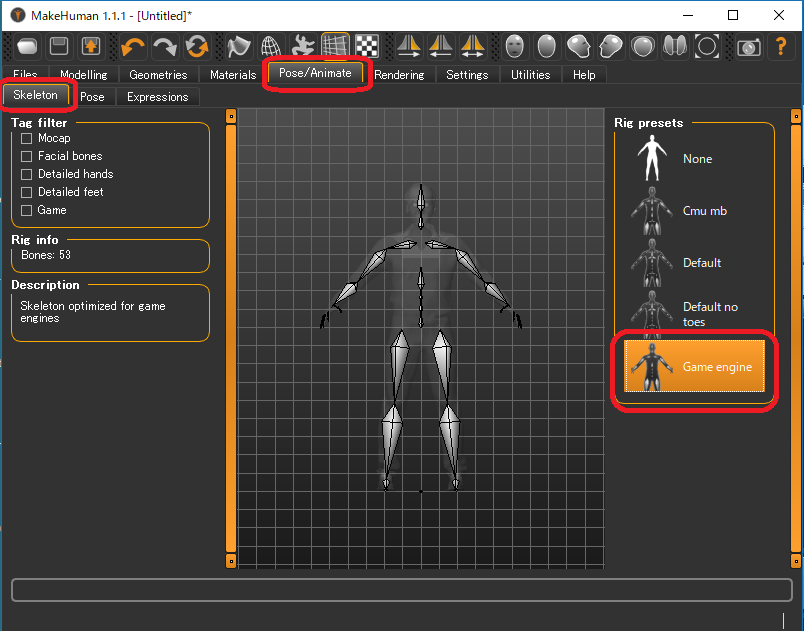Click the Redo arrow icon

coord(165,47)
